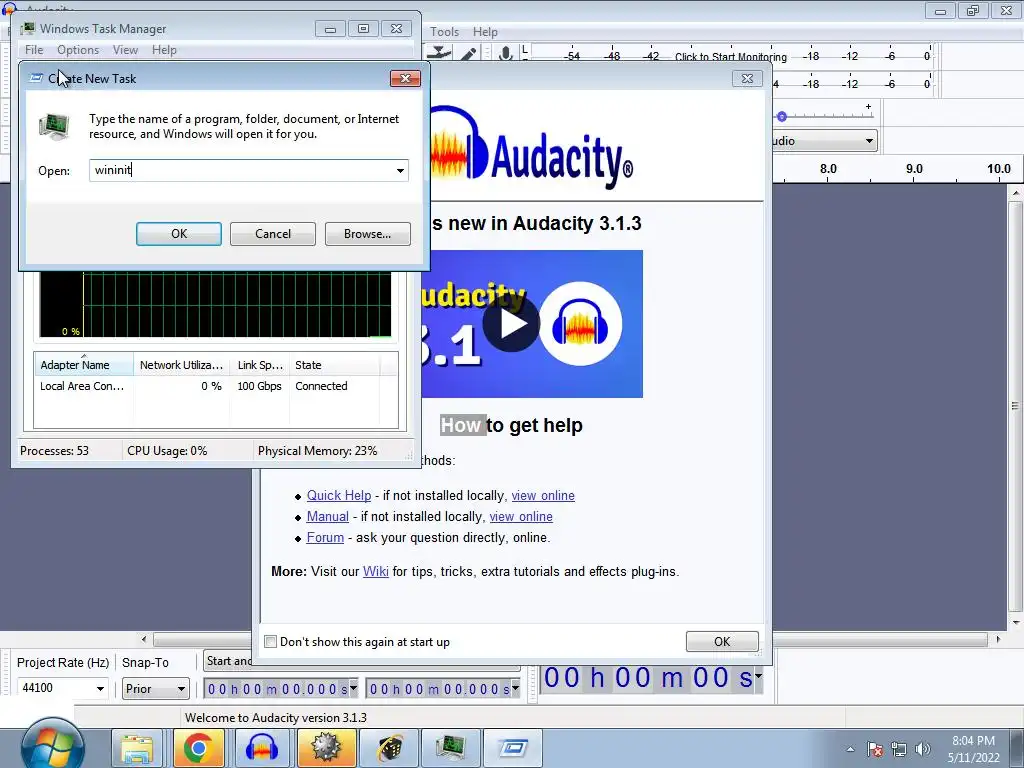The width and height of the screenshot is (1024, 768).
Task: Click Cancel in Create New Task dialog
Action: [272, 234]
